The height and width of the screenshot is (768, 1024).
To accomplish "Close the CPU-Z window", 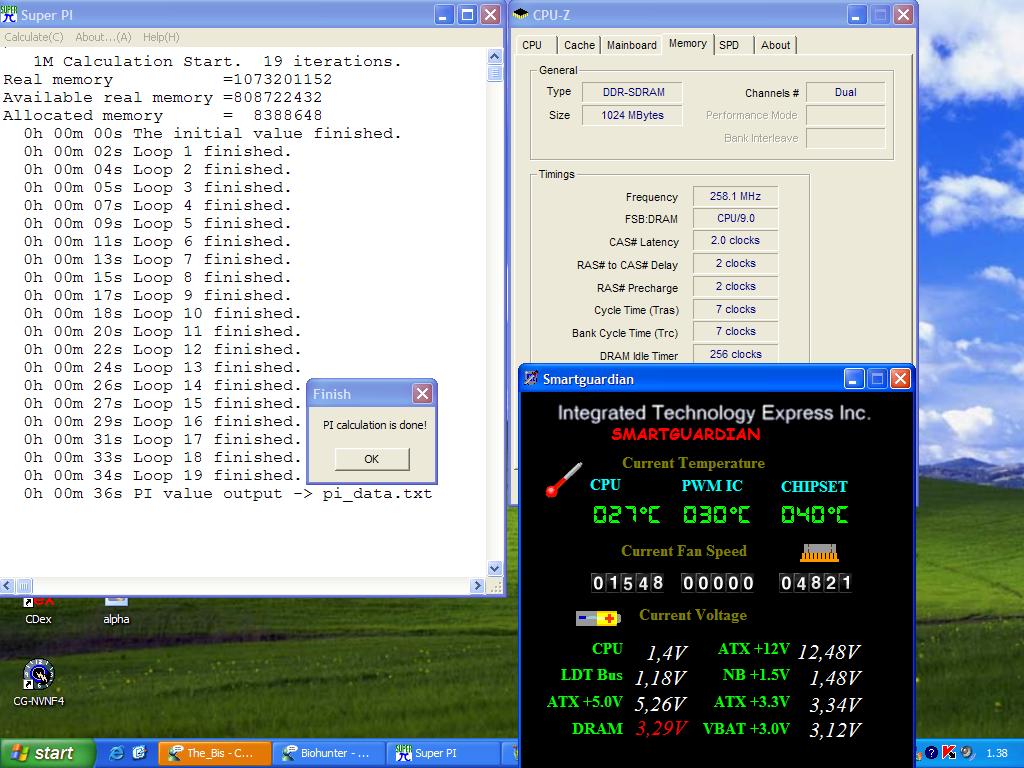I will [x=903, y=14].
